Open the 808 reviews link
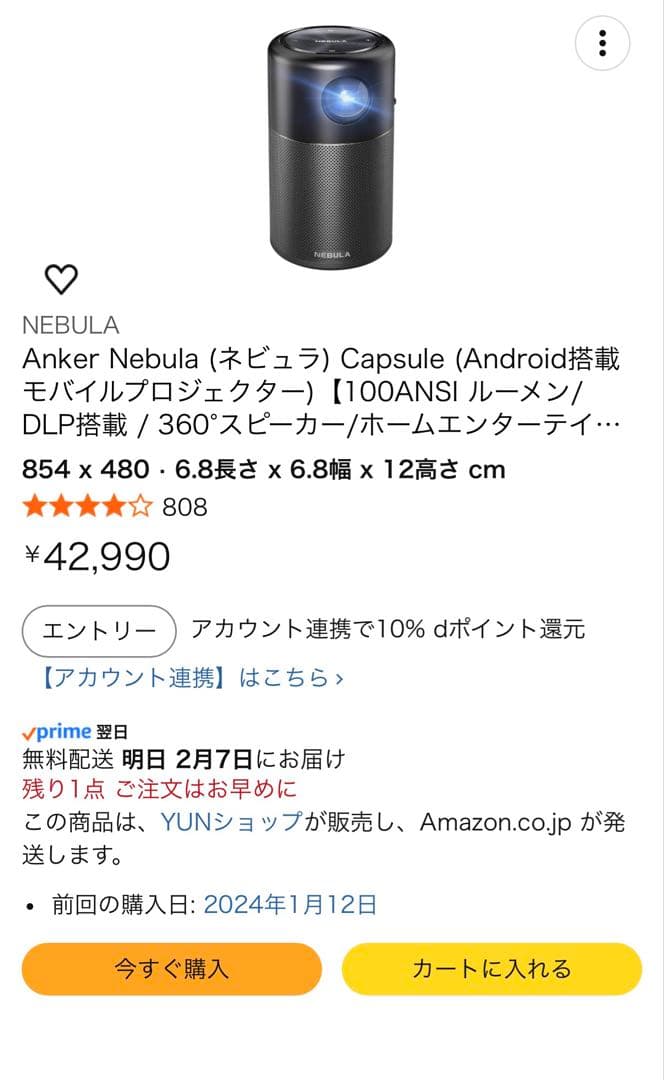The image size is (664, 1080). pos(182,508)
